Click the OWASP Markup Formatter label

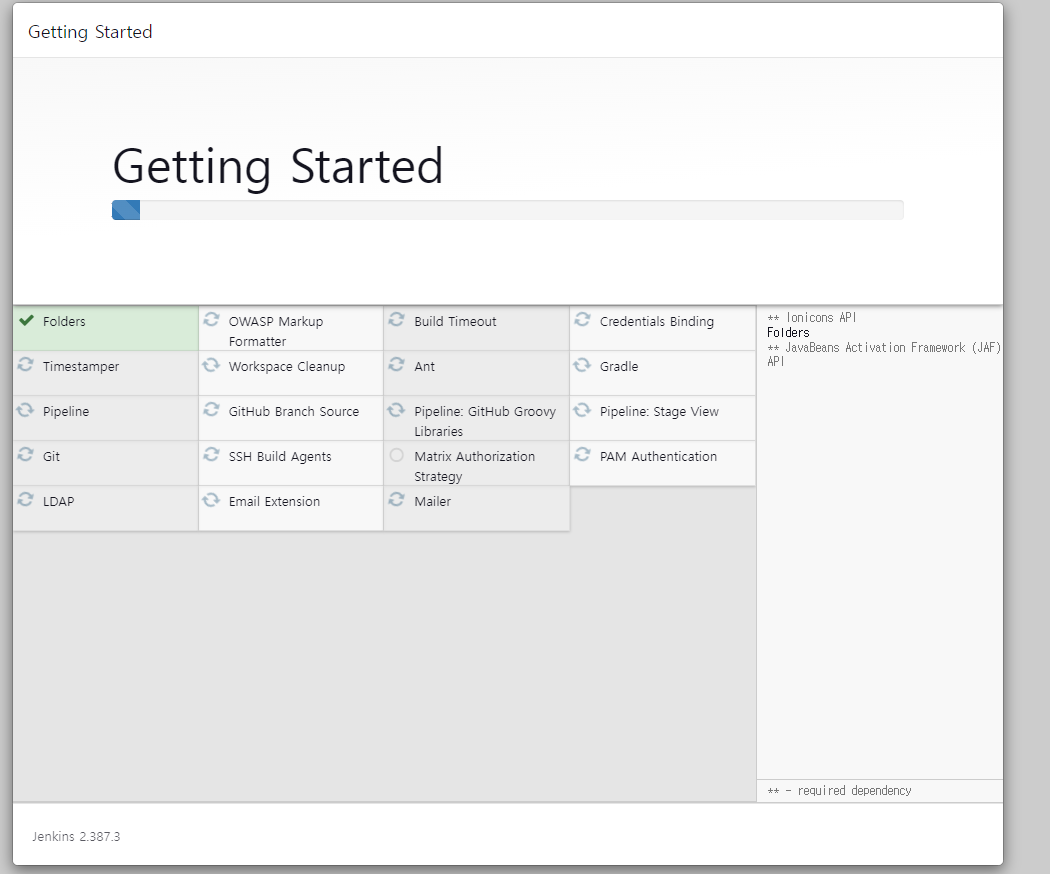(276, 331)
